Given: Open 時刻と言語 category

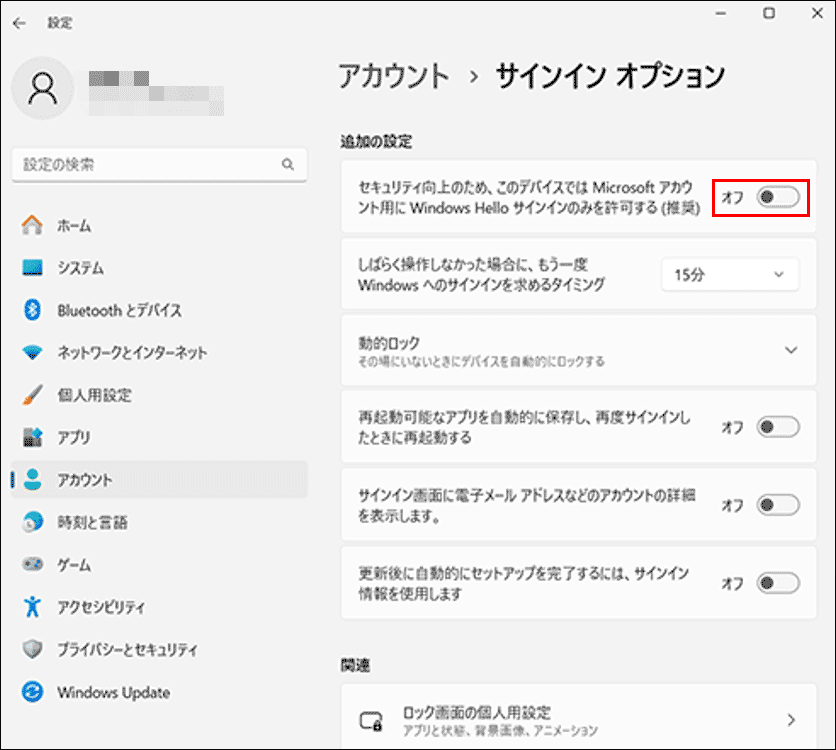Looking at the screenshot, I should pos(159,522).
